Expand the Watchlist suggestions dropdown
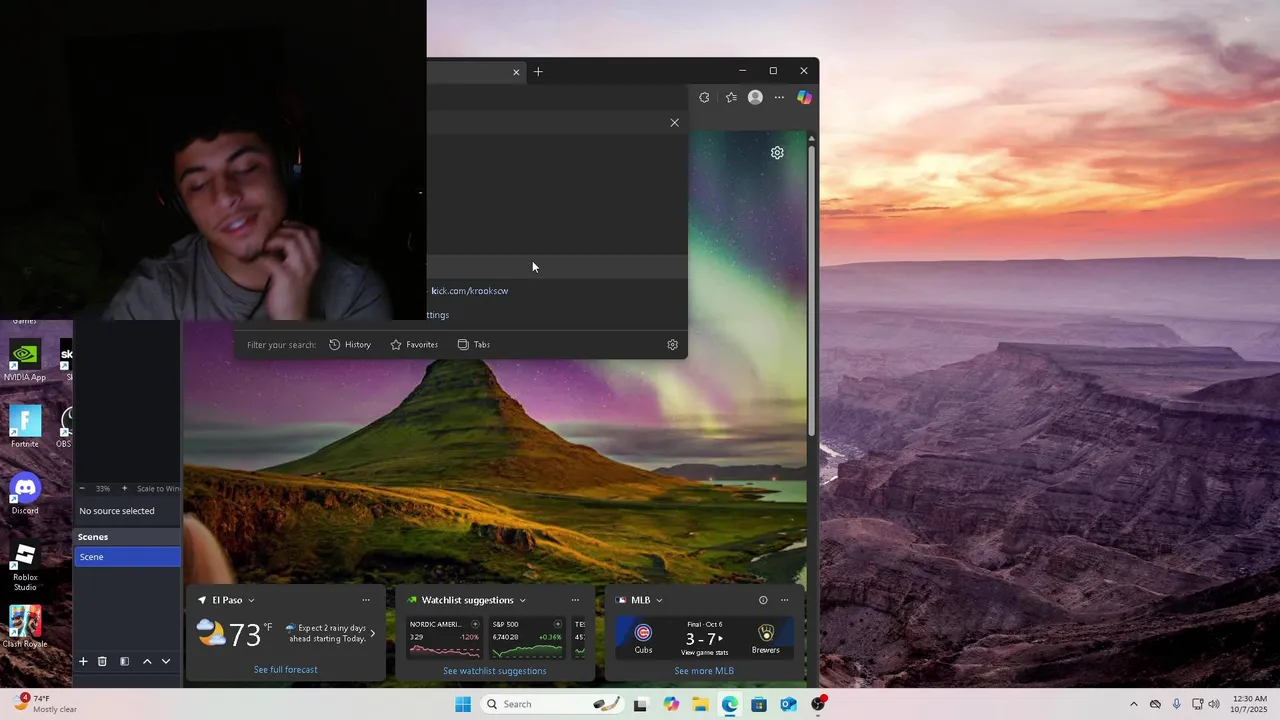This screenshot has height=720, width=1280. tap(522, 600)
